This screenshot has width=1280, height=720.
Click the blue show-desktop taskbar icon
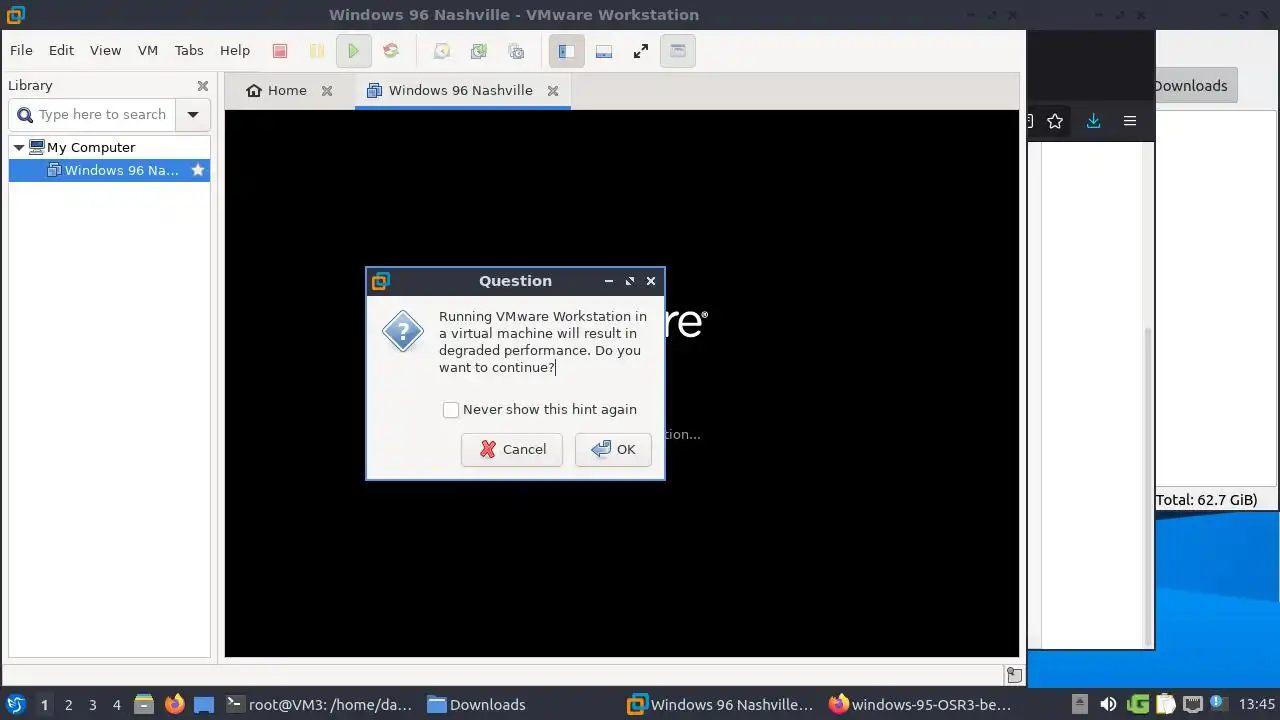point(204,704)
